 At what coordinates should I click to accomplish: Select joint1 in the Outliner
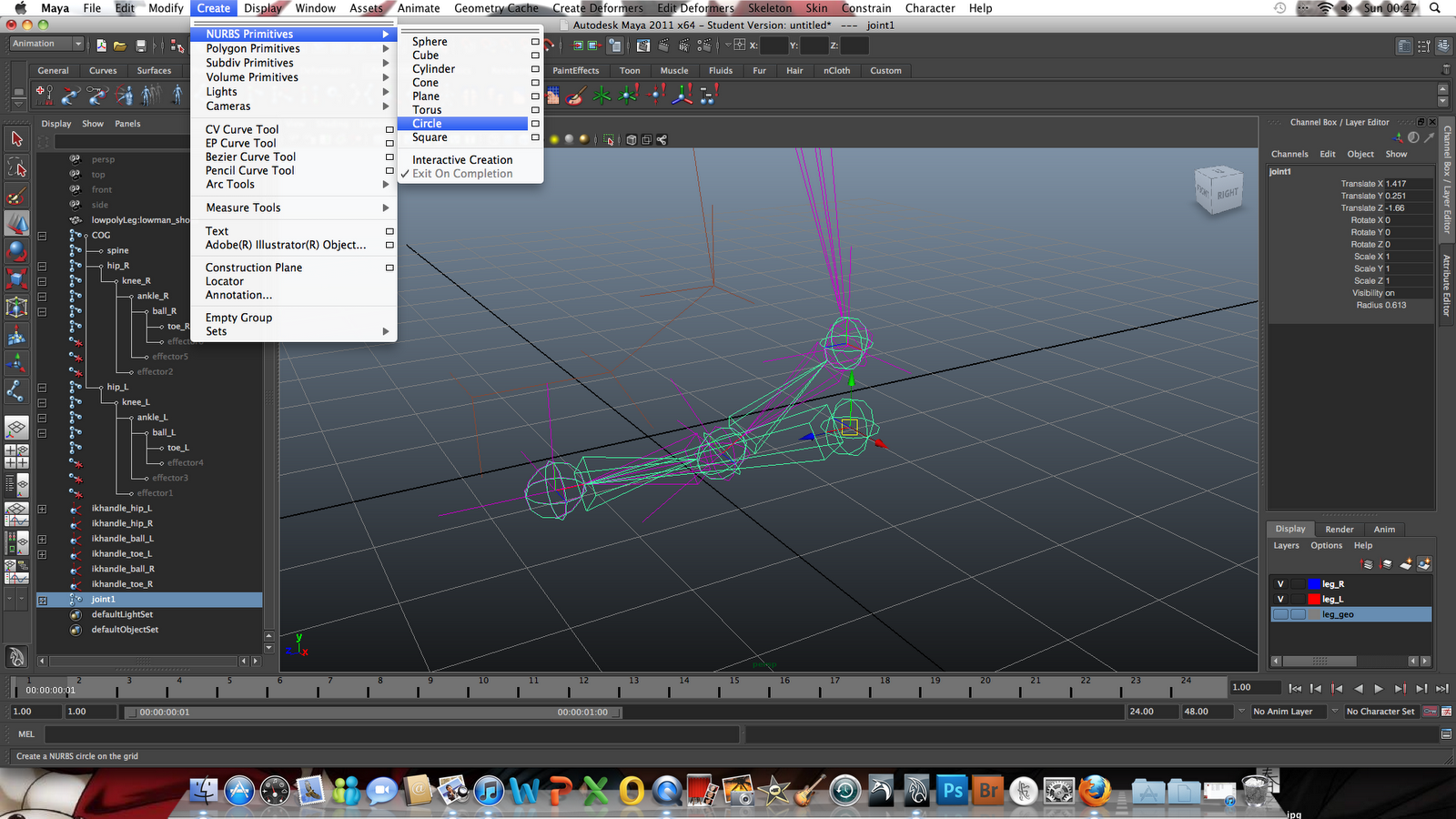103,599
